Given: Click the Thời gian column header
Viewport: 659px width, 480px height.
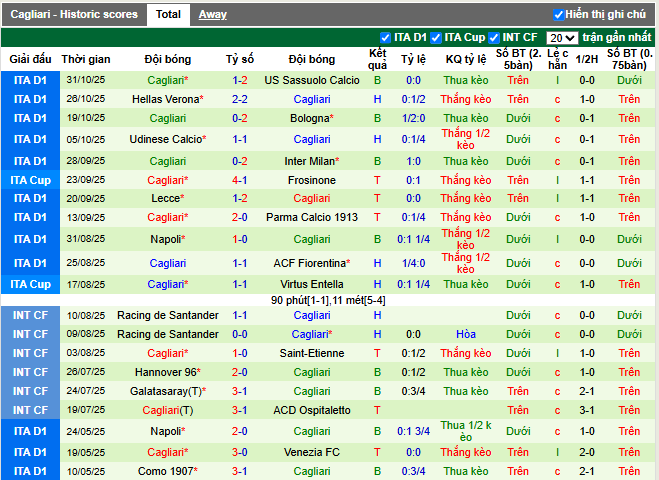Looking at the screenshot, I should click(x=86, y=59).
